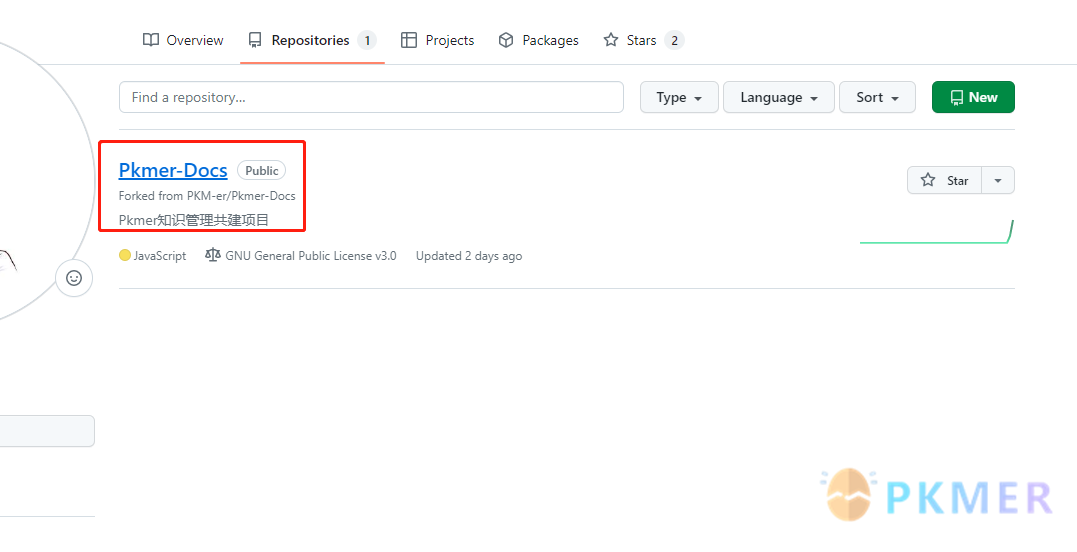Open the Projects tab

pyautogui.click(x=438, y=41)
